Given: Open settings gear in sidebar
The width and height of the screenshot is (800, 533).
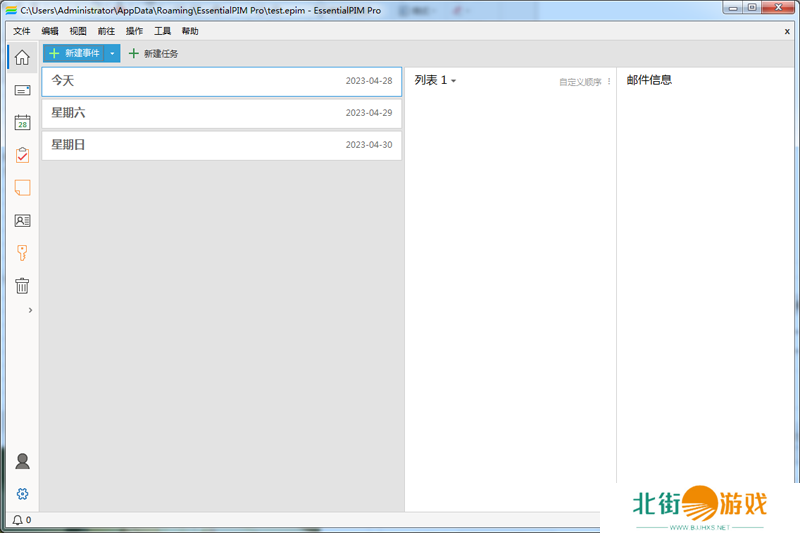Looking at the screenshot, I should [x=22, y=494].
